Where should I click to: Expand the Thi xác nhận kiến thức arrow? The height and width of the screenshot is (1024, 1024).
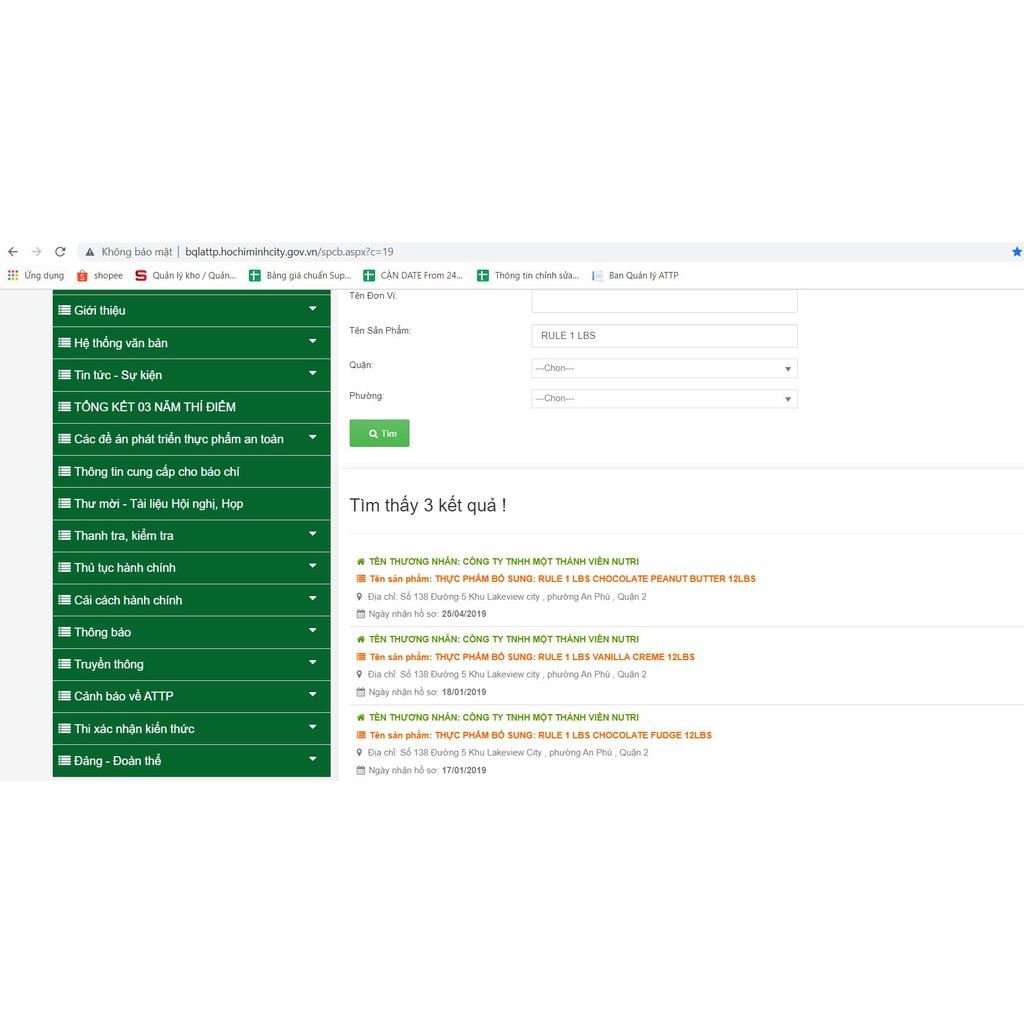[x=312, y=727]
